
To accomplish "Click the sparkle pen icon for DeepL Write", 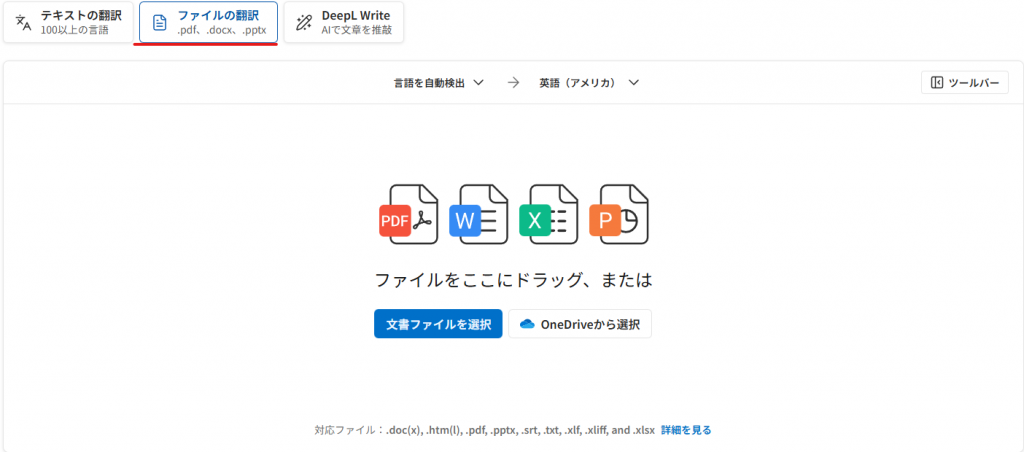I will click(304, 22).
